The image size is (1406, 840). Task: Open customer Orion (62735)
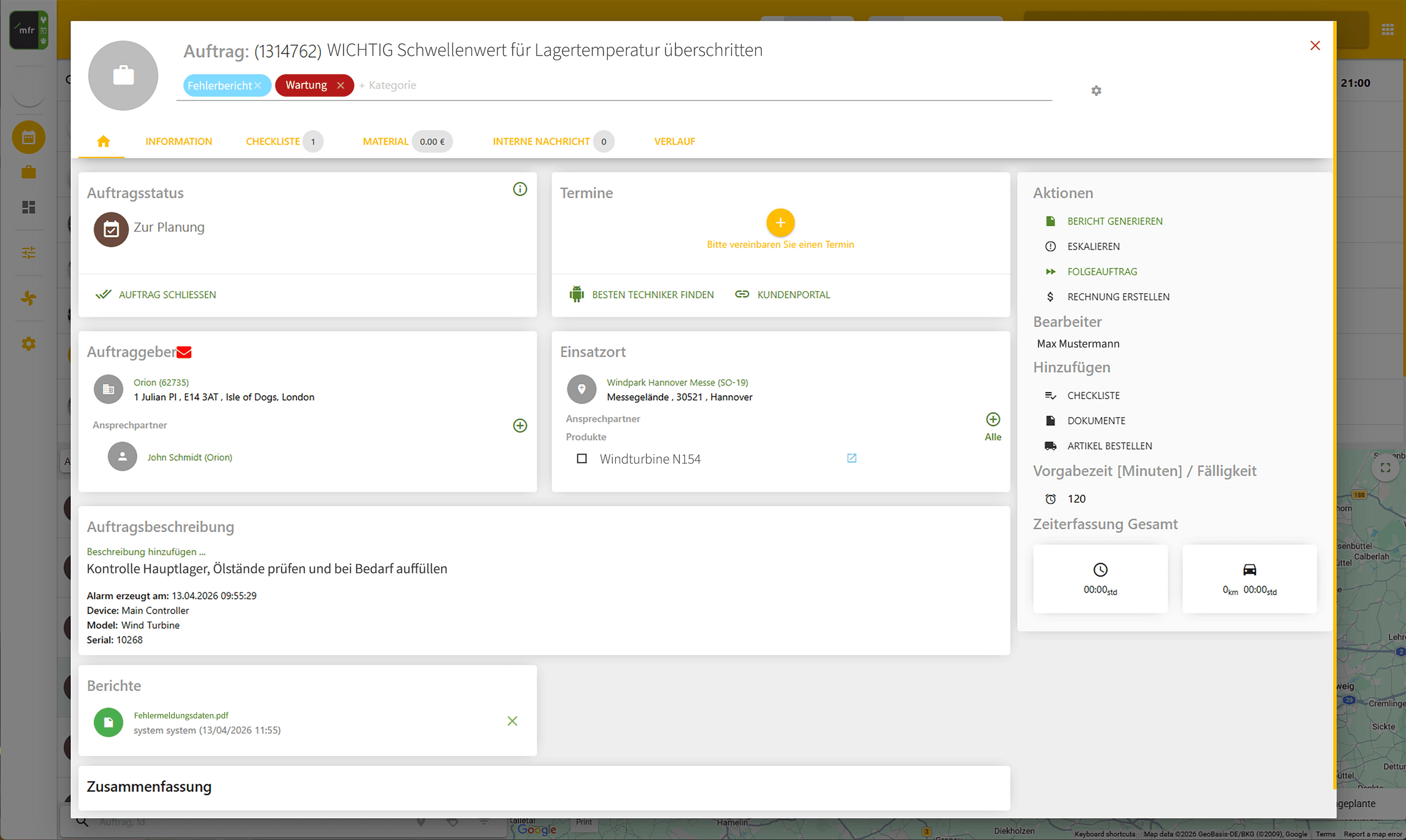(161, 383)
